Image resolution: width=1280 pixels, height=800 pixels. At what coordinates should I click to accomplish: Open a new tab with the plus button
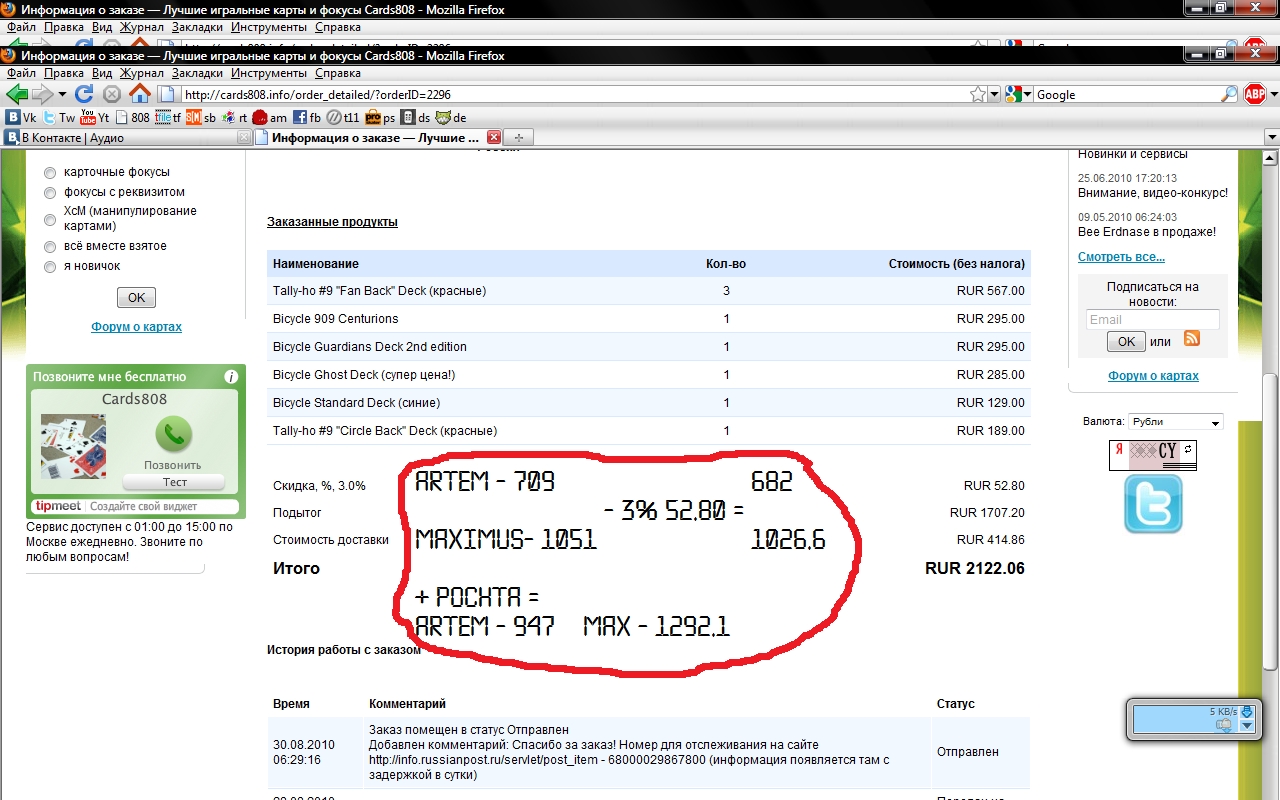tap(520, 137)
